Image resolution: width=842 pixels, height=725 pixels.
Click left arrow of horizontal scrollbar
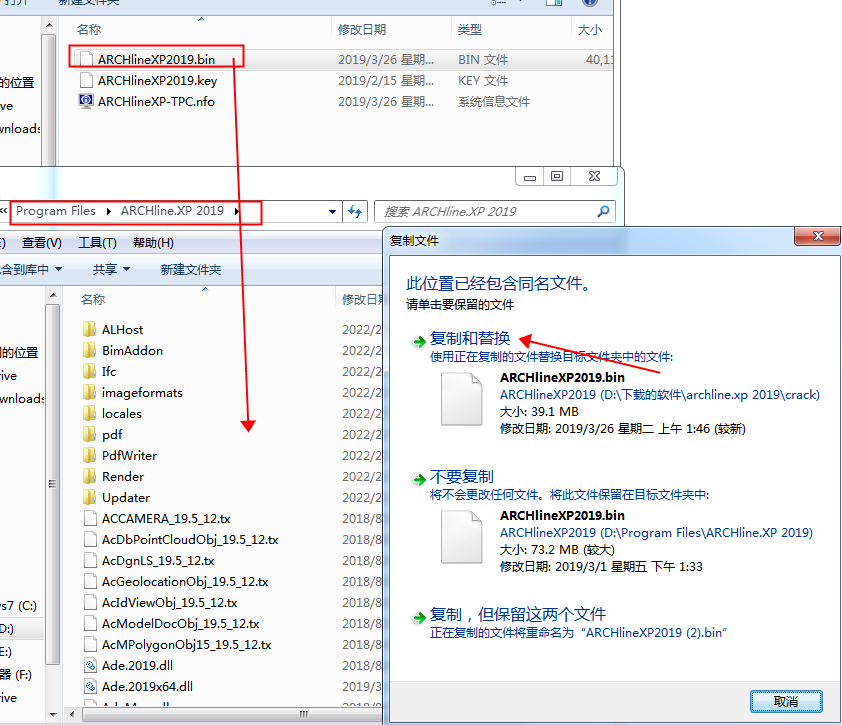72,714
